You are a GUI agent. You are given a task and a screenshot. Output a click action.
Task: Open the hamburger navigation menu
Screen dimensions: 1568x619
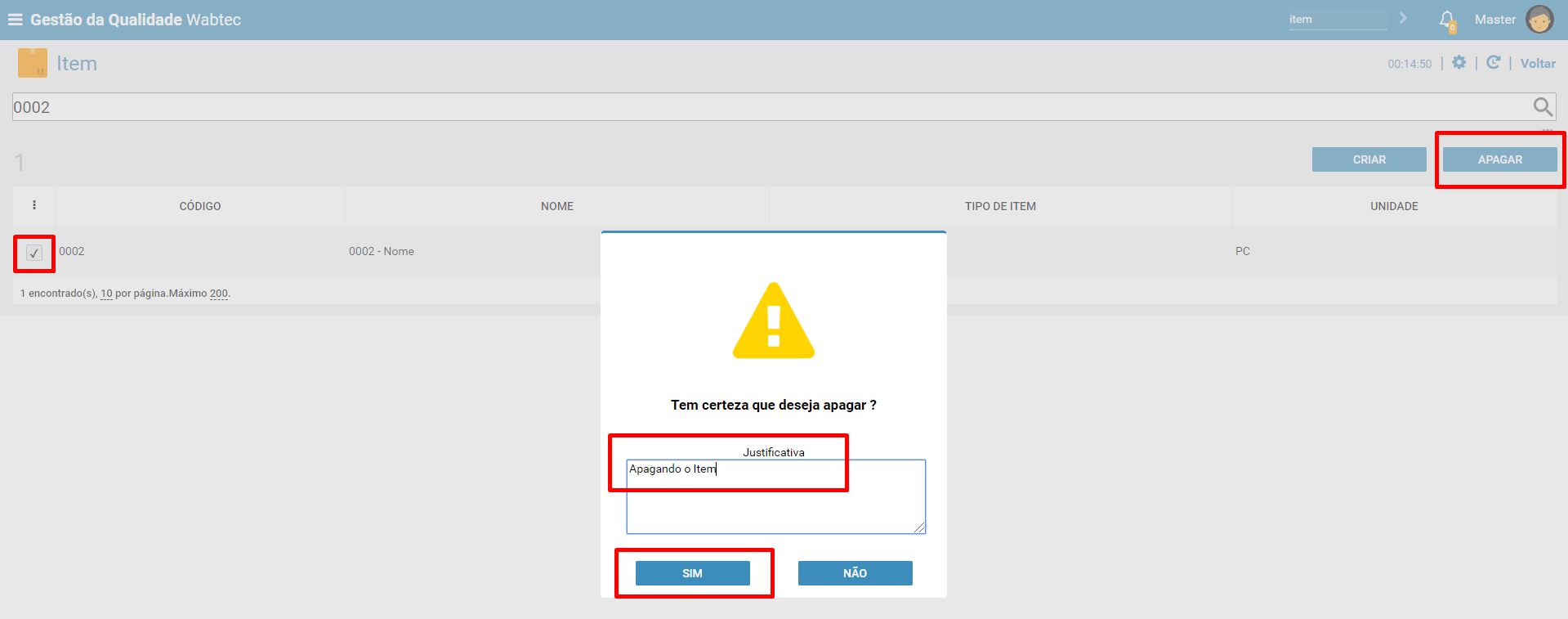15,20
